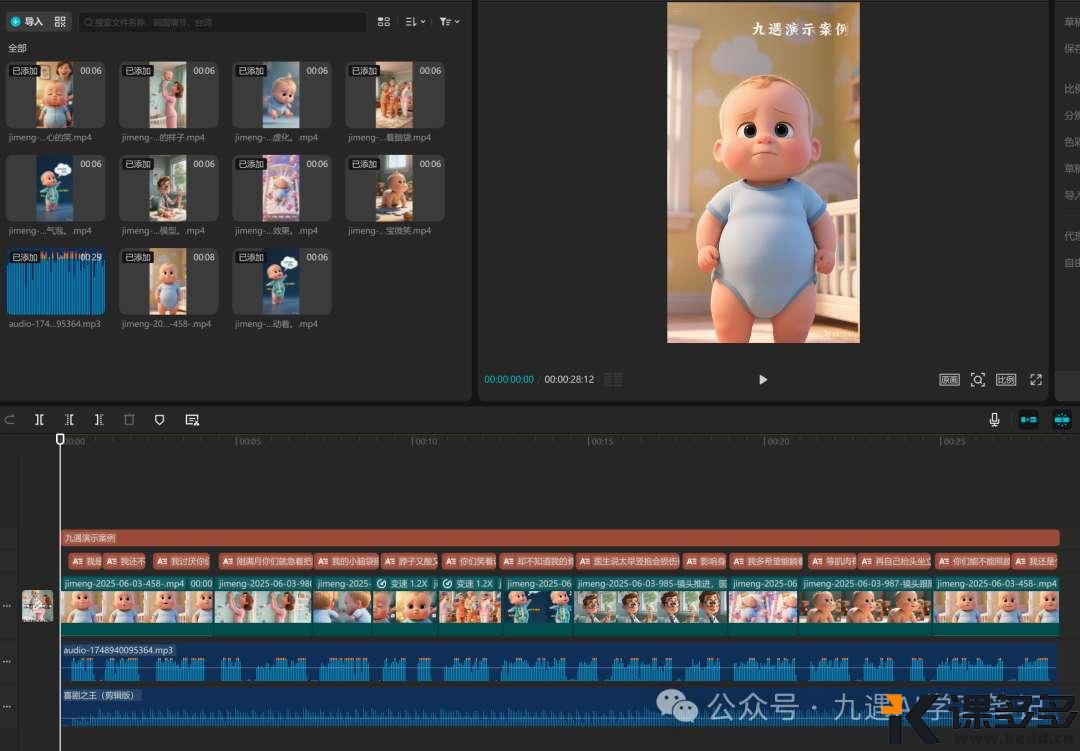Select the audio-1748940095364.mp3 track clip
This screenshot has height=751, width=1080.
pyautogui.click(x=559, y=663)
